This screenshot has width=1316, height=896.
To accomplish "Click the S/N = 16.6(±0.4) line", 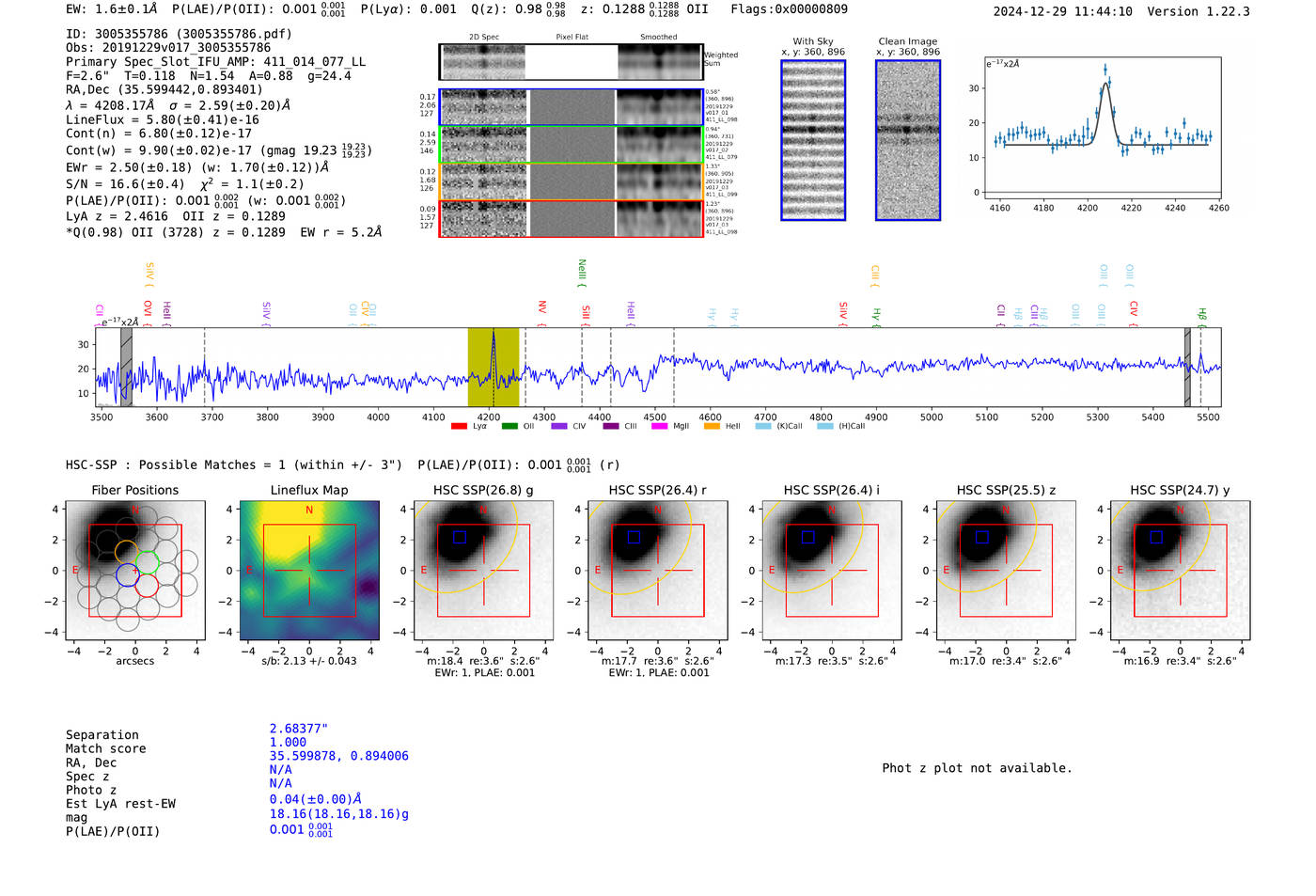I will coord(184,184).
